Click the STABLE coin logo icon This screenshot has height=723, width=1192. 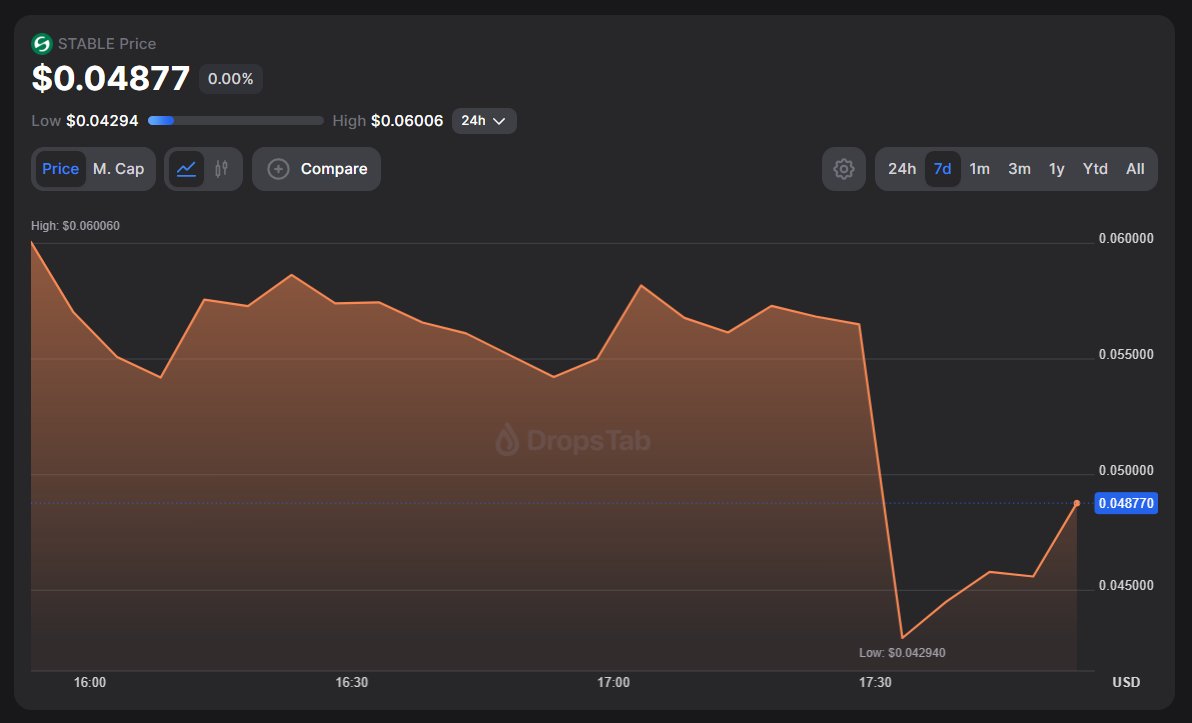tap(41, 44)
